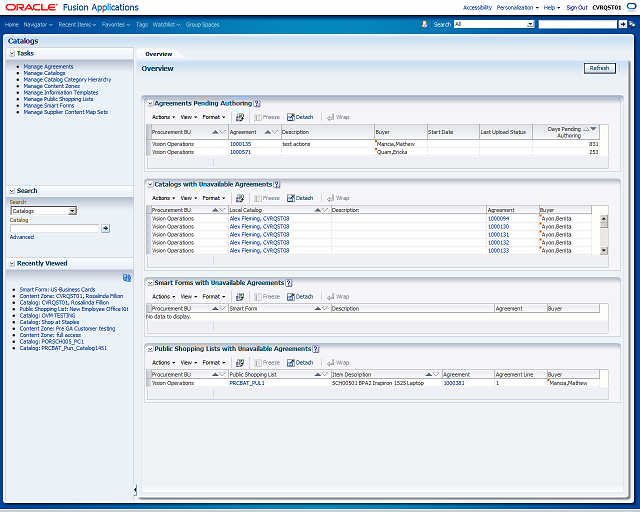This screenshot has width=640, height=512.
Task: Click the go arrow beside global search field
Action: click(x=622, y=24)
